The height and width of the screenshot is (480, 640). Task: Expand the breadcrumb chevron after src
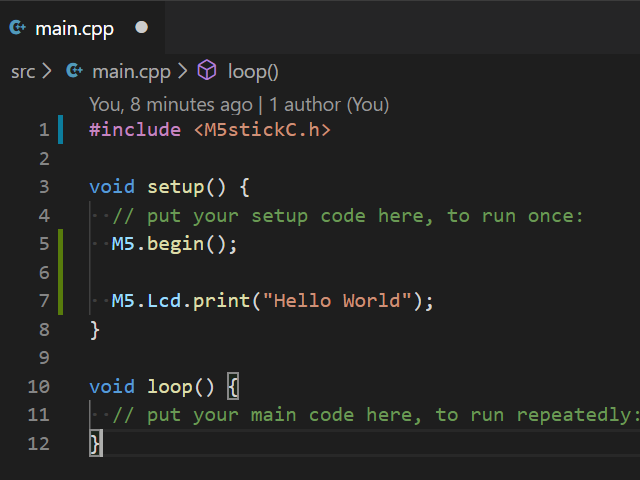48,71
